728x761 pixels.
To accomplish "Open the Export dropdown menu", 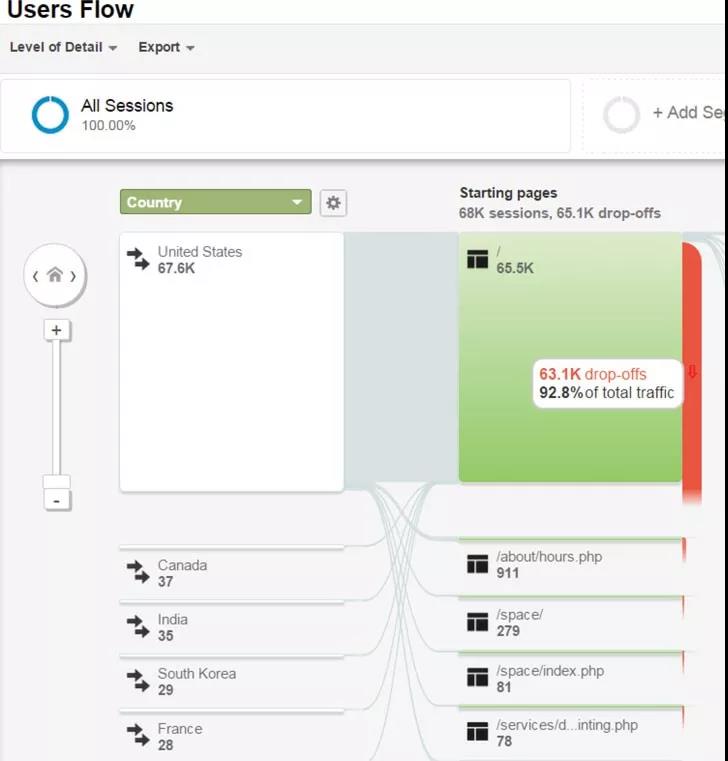I will (166, 47).
